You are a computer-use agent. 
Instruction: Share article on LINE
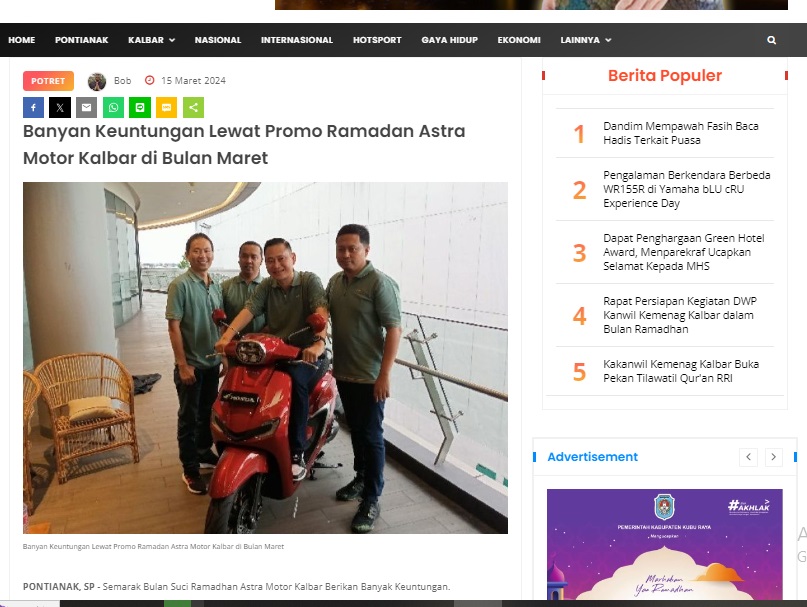coord(140,108)
